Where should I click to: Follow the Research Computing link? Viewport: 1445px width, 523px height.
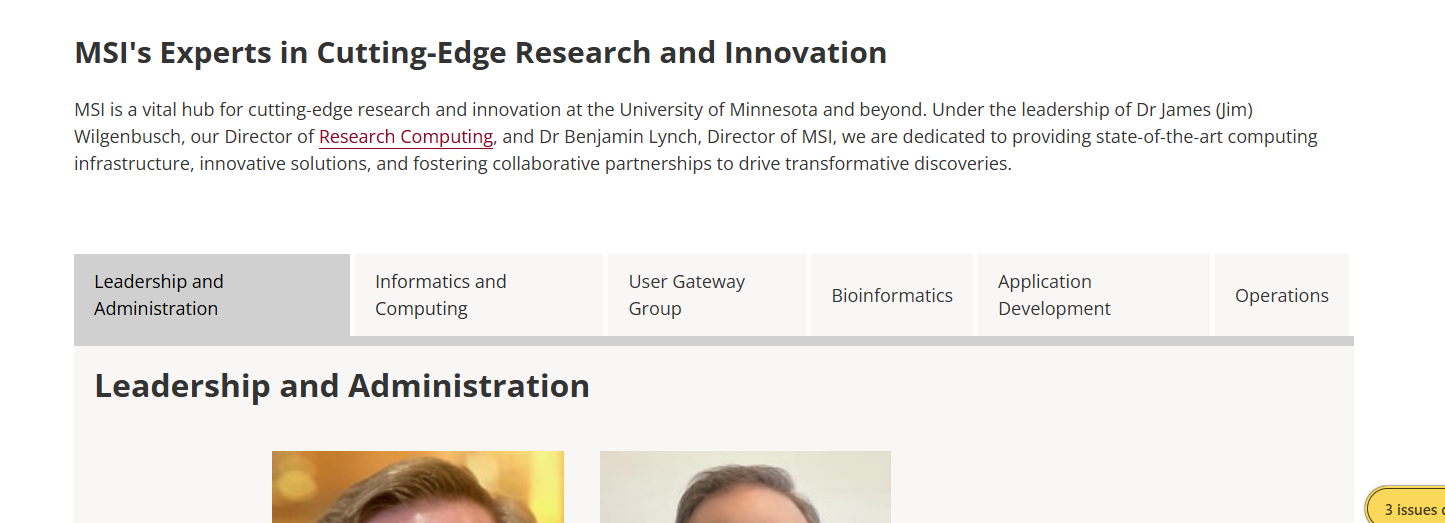405,137
